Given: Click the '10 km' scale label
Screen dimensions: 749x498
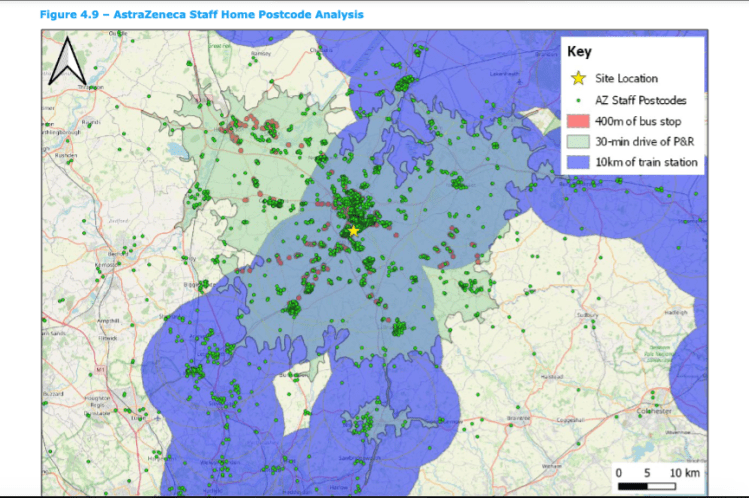Looking at the screenshot, I should click(686, 471).
